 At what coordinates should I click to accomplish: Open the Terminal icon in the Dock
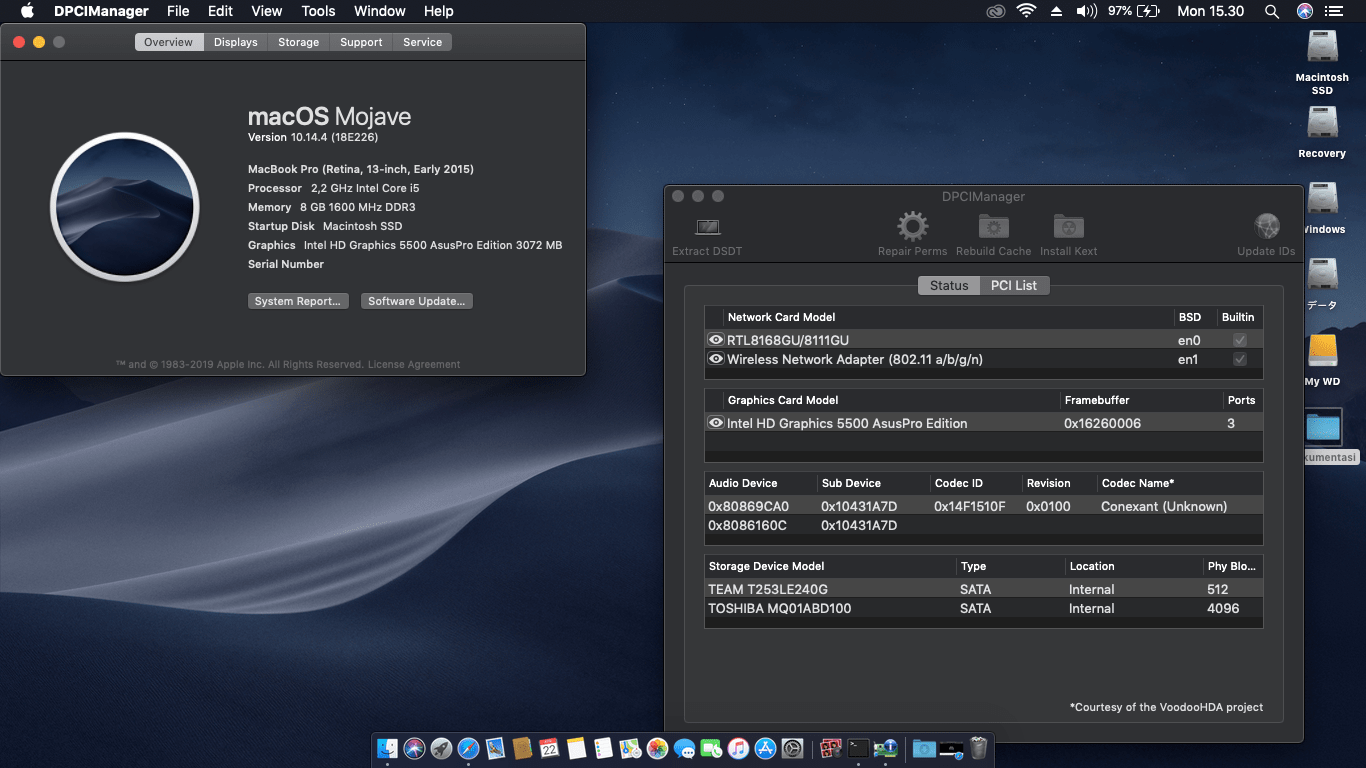tap(858, 749)
